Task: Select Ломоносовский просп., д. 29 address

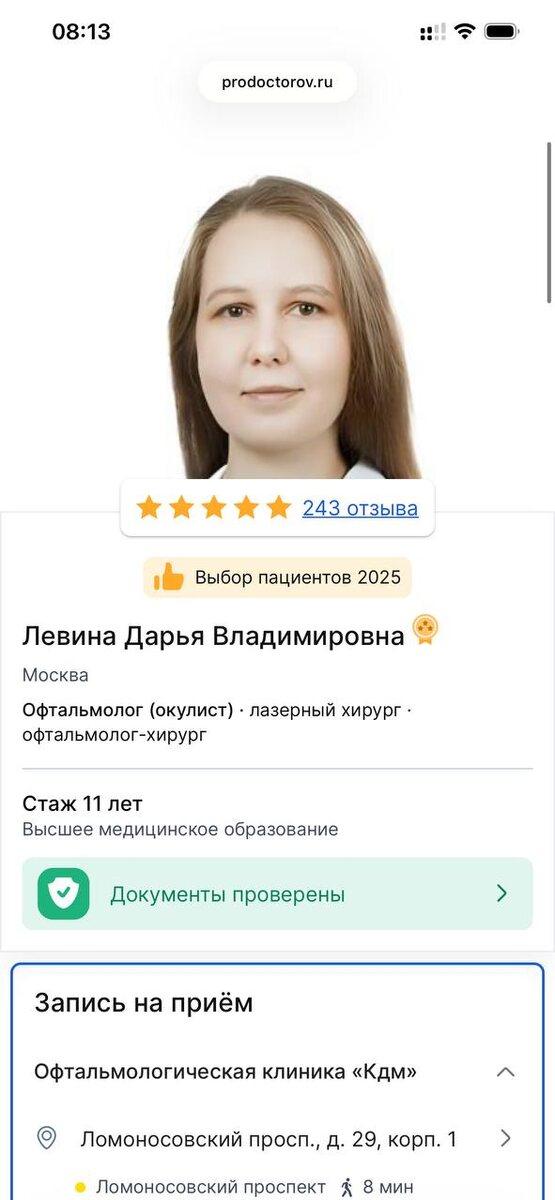Action: [269, 1138]
